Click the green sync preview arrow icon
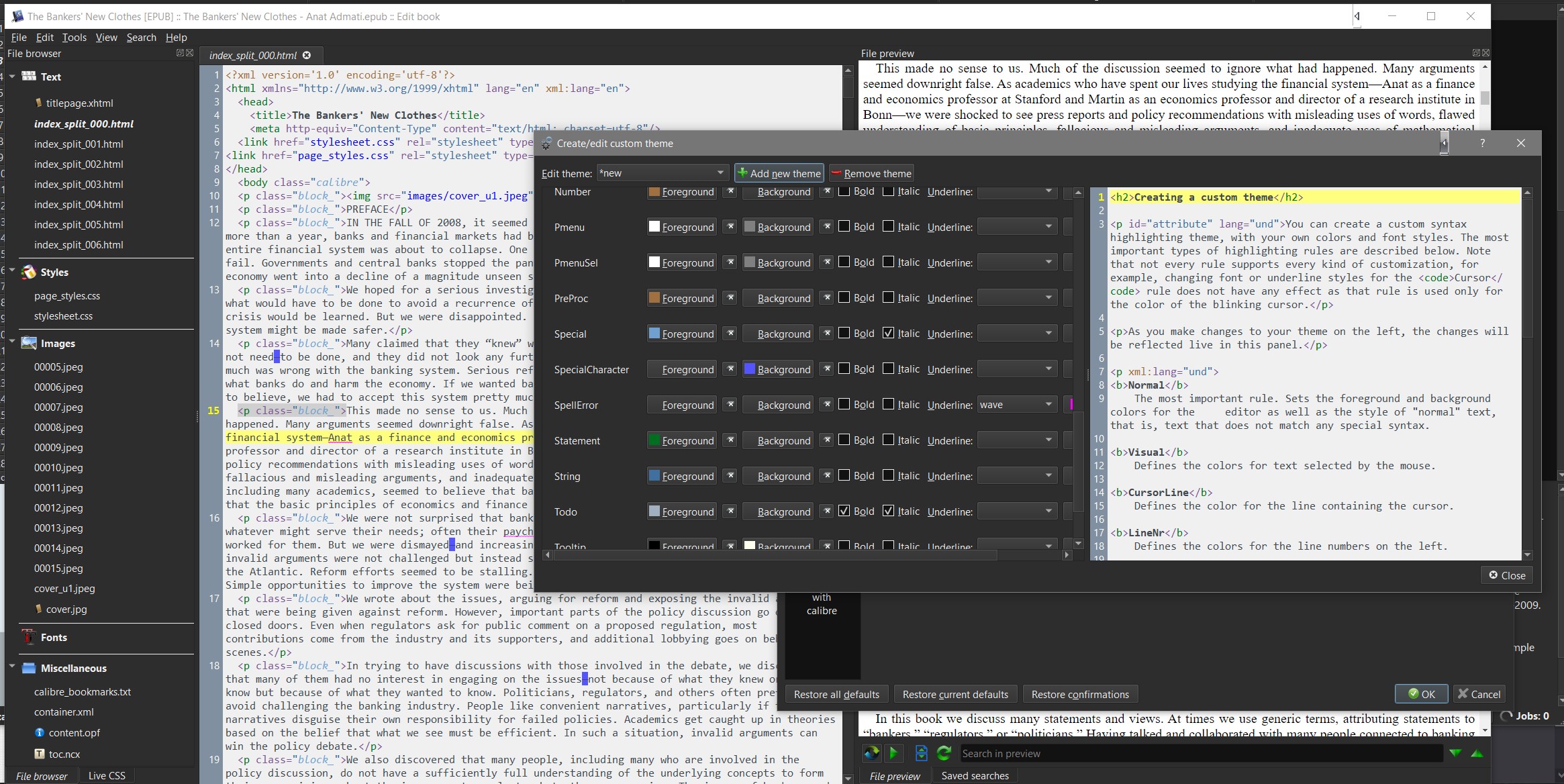Image resolution: width=1564 pixels, height=784 pixels. (893, 753)
